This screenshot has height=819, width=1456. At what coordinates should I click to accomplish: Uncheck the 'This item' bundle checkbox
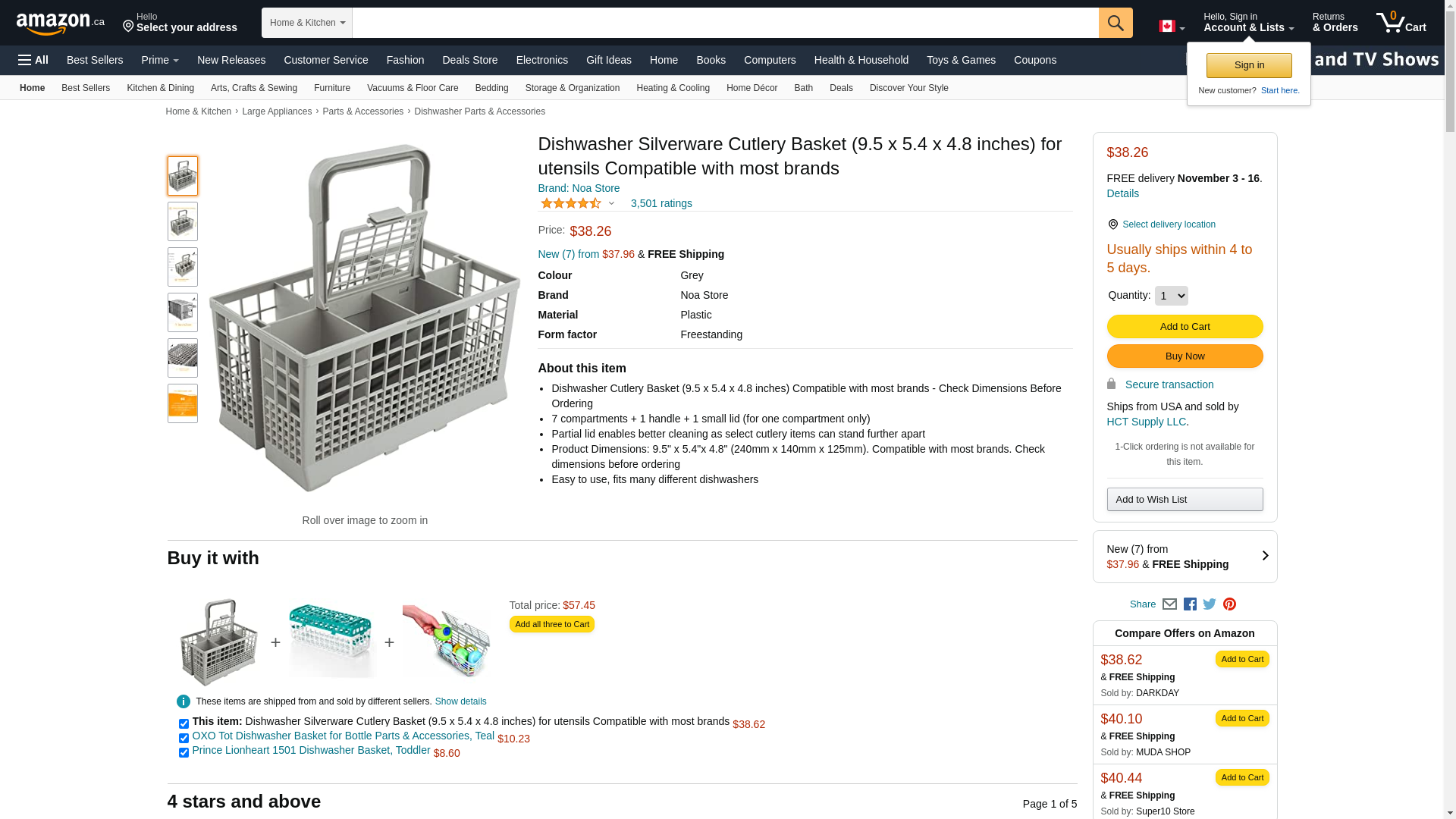[x=184, y=724]
